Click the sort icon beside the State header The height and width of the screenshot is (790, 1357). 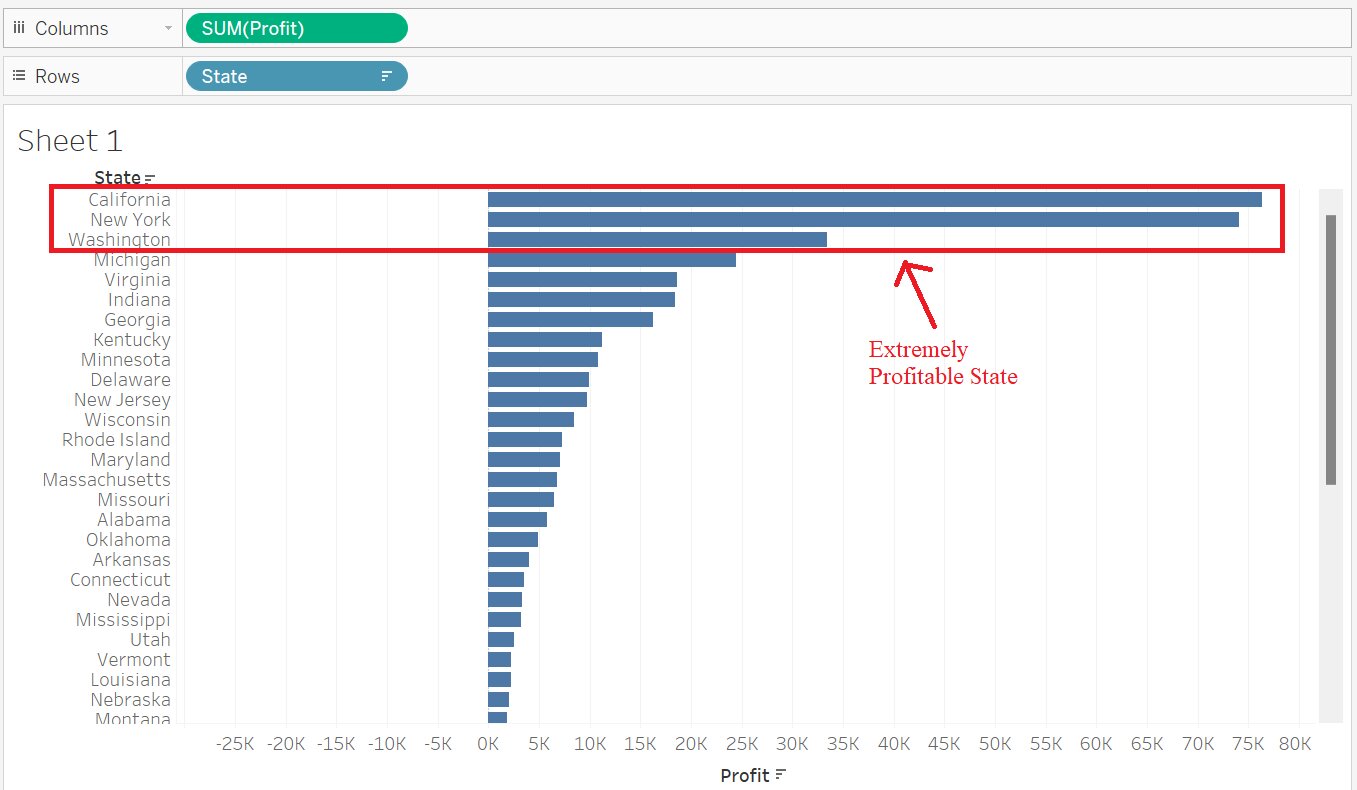pyautogui.click(x=148, y=176)
